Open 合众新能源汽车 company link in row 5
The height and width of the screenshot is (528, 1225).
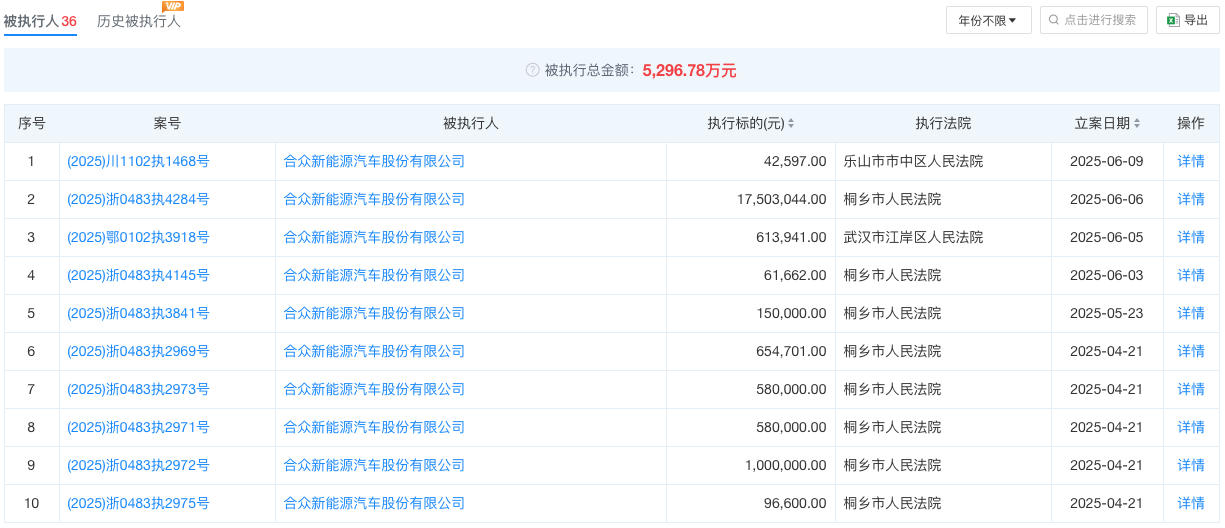tap(375, 313)
